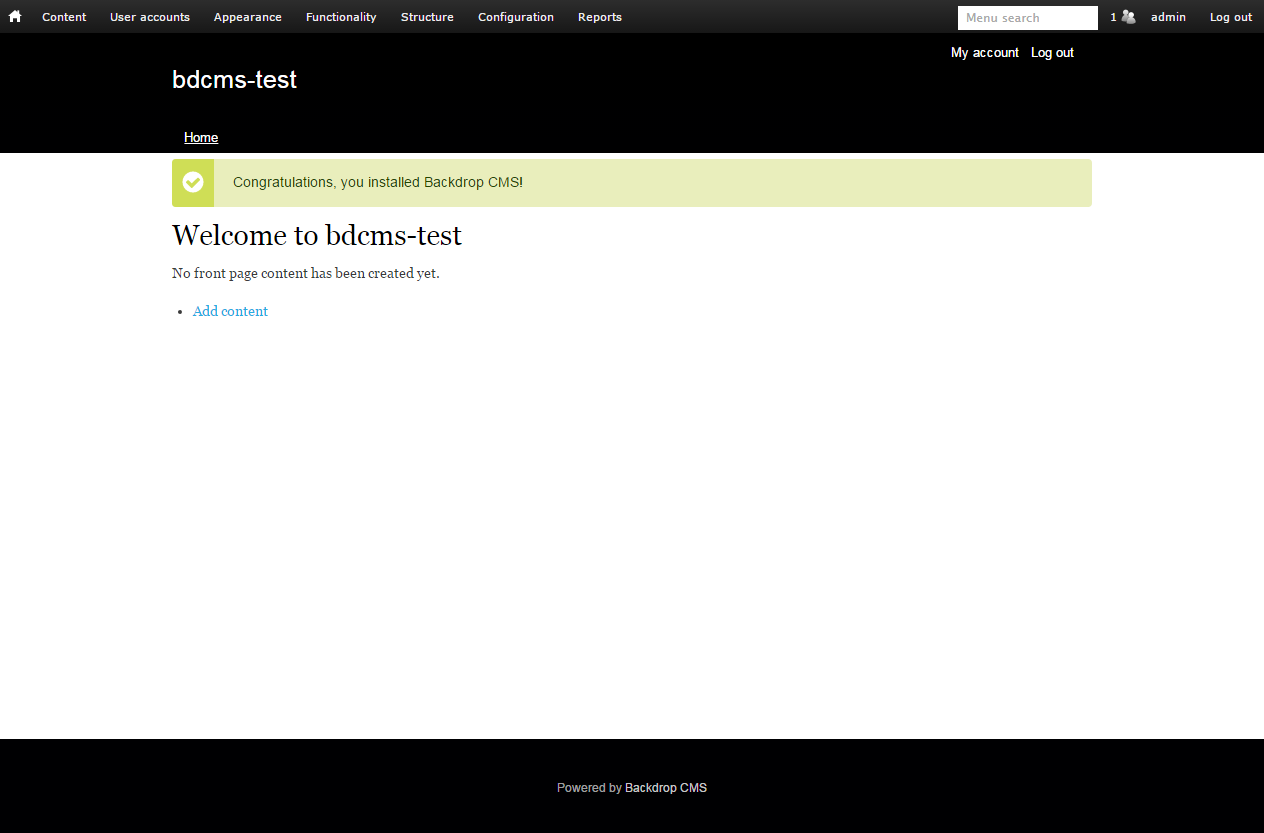1264x833 pixels.
Task: Click the 'No front page content' text
Action: tap(306, 273)
